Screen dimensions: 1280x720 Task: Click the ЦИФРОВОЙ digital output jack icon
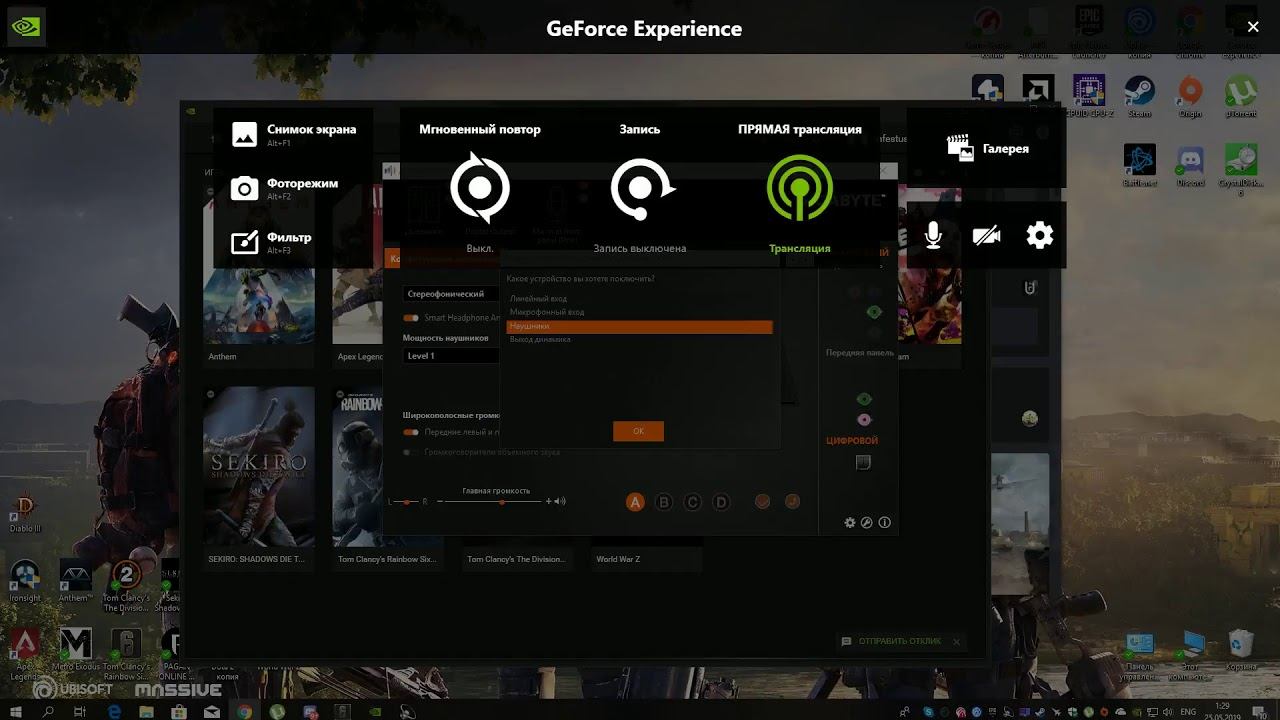[x=863, y=462]
